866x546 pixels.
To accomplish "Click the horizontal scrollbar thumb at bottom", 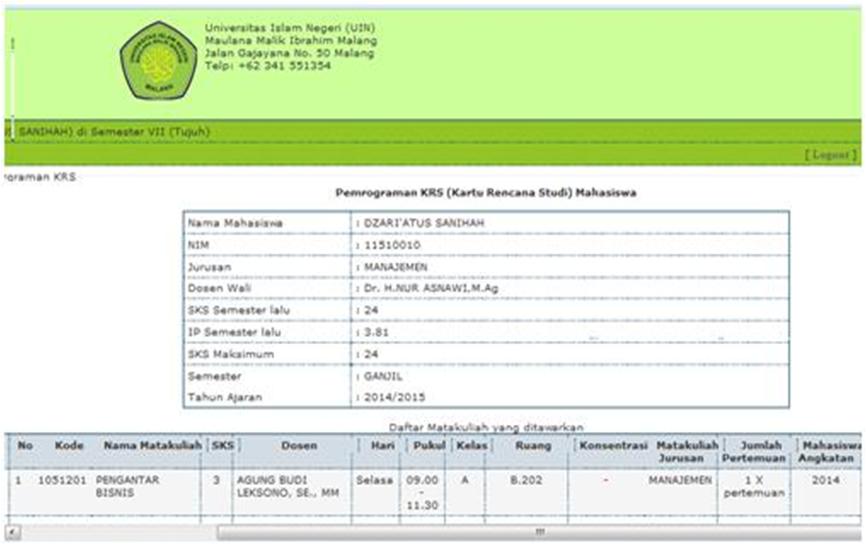I will click(x=538, y=532).
